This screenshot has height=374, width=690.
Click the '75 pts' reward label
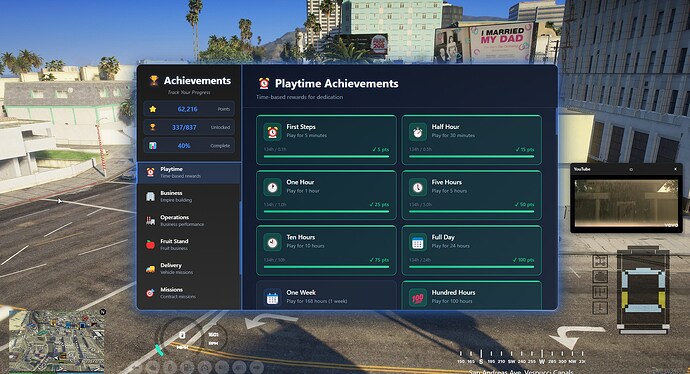pyautogui.click(x=379, y=260)
